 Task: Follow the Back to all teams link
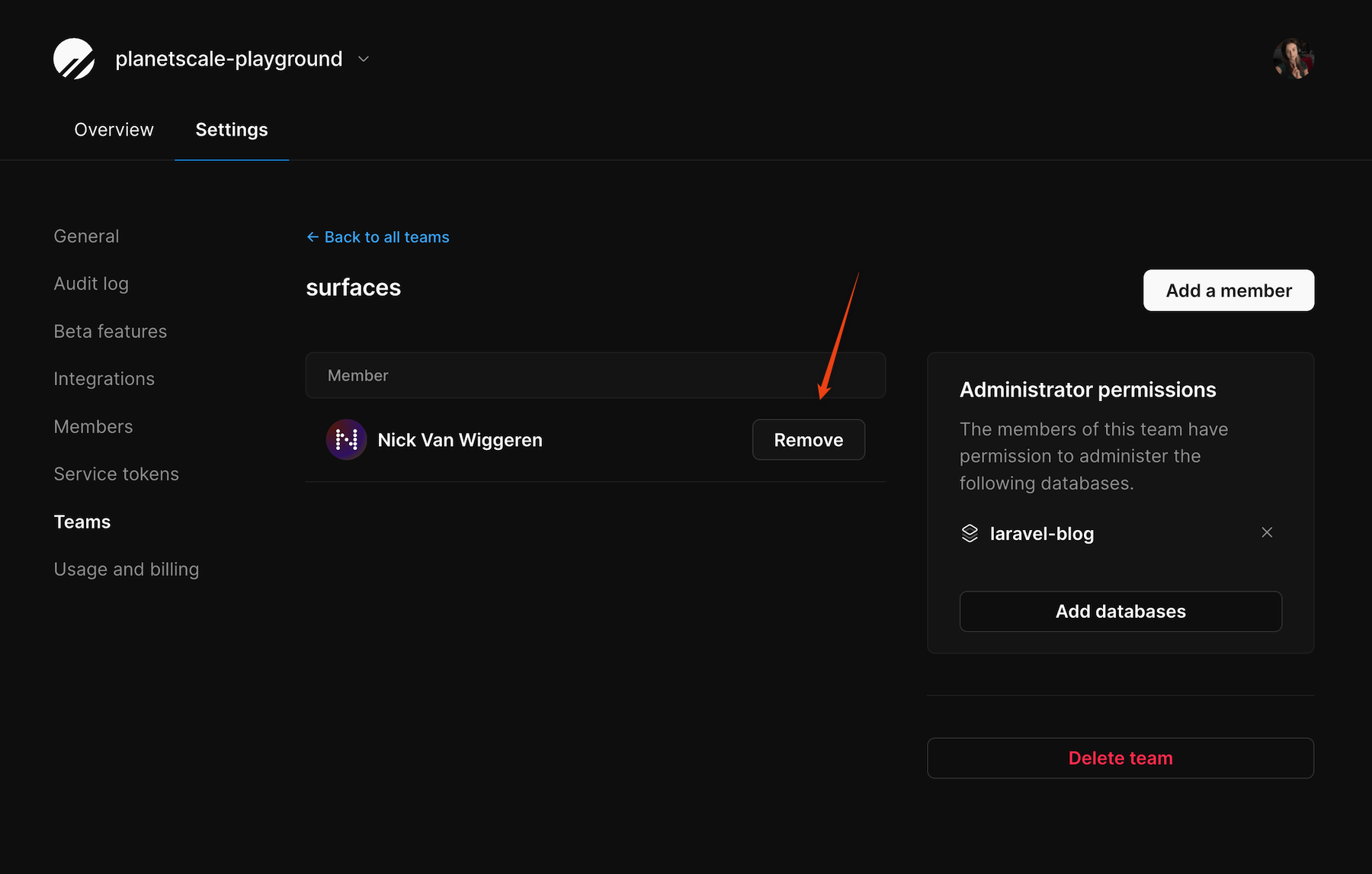coord(386,236)
